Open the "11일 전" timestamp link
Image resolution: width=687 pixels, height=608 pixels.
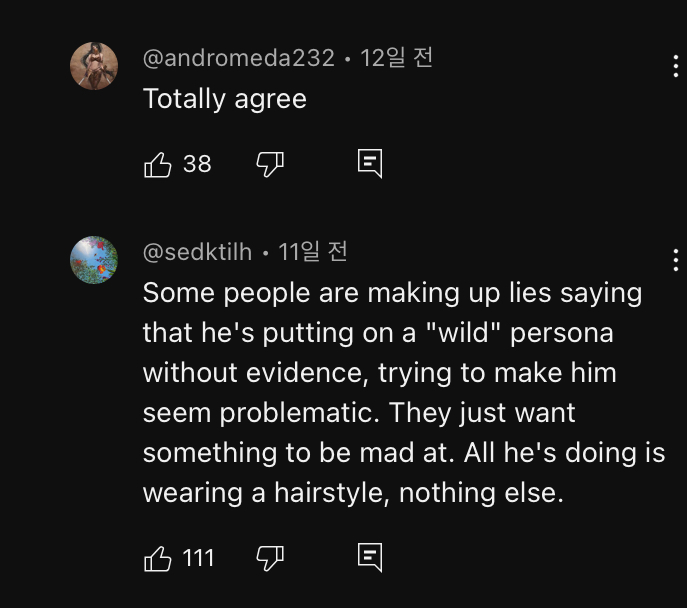coord(313,252)
